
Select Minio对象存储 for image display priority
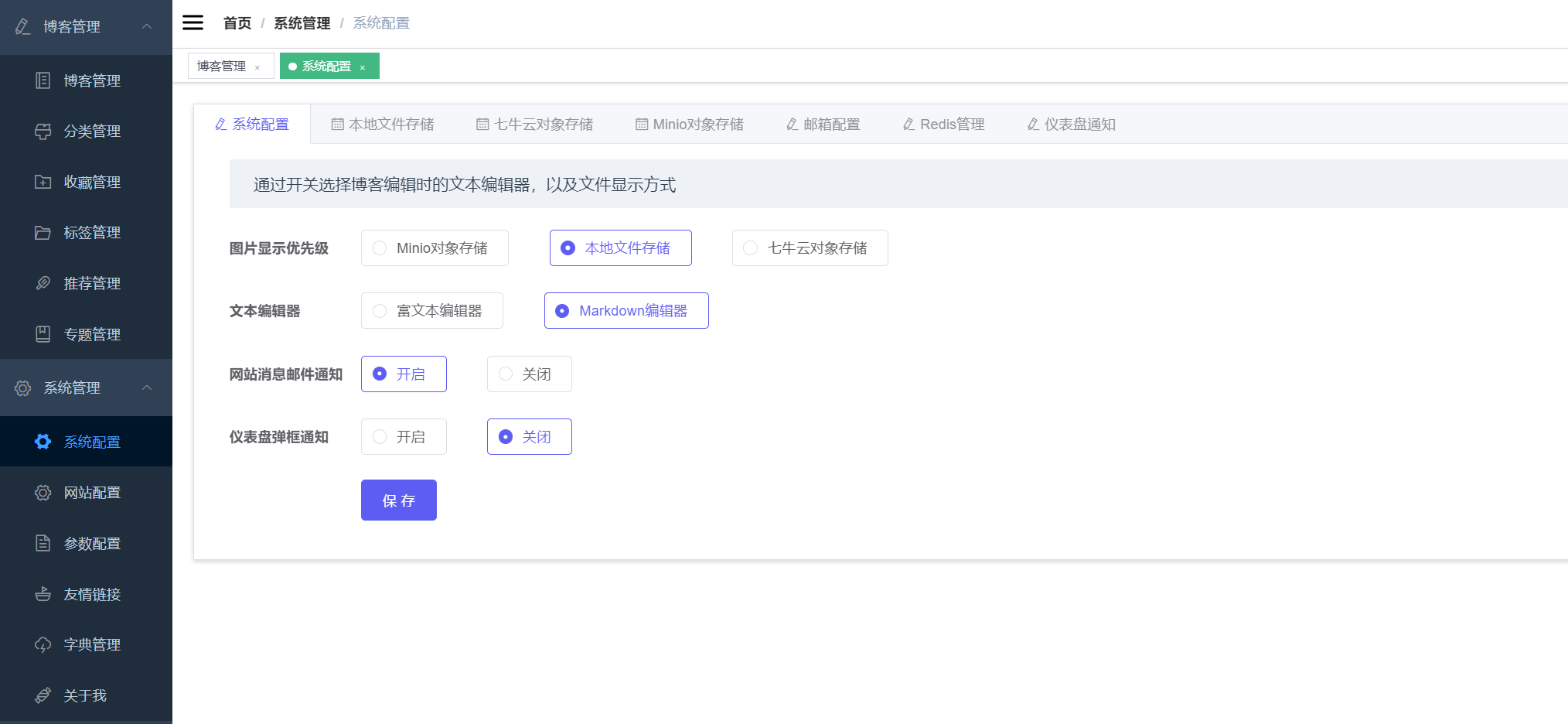click(x=435, y=248)
